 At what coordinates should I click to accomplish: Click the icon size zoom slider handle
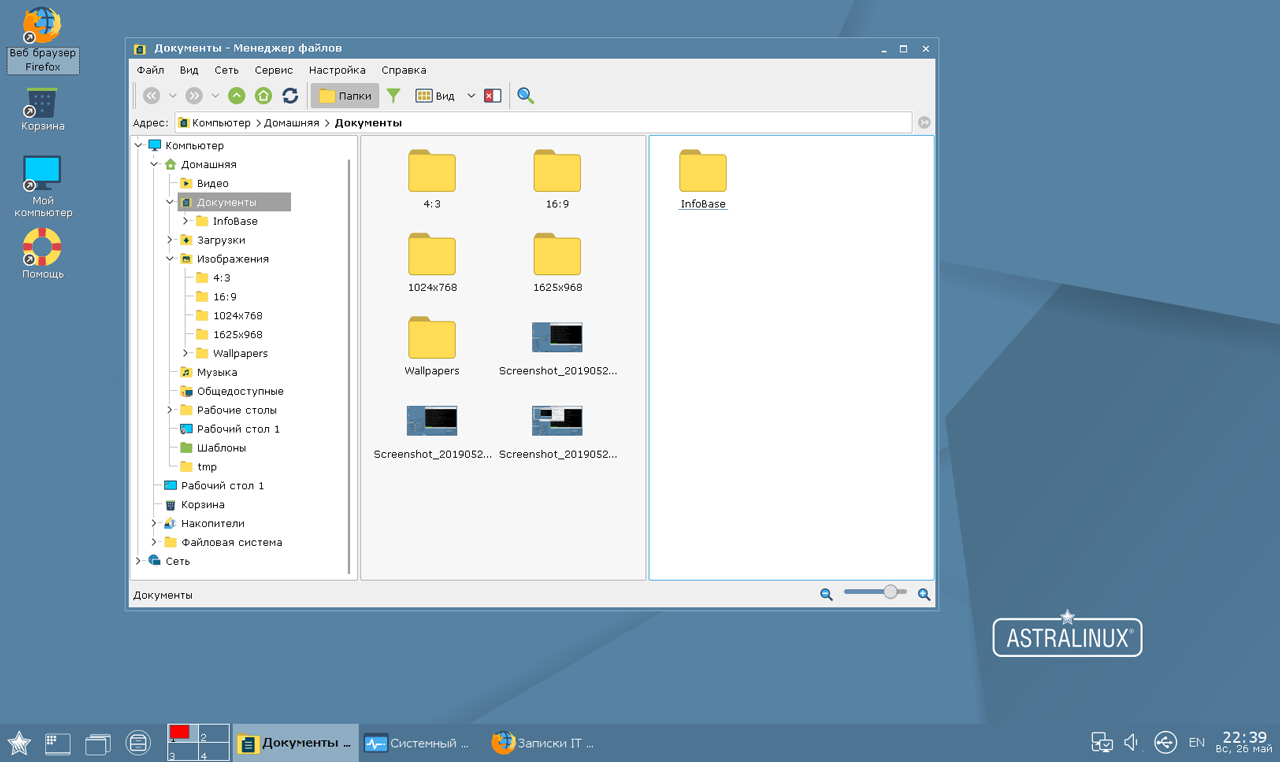click(890, 592)
